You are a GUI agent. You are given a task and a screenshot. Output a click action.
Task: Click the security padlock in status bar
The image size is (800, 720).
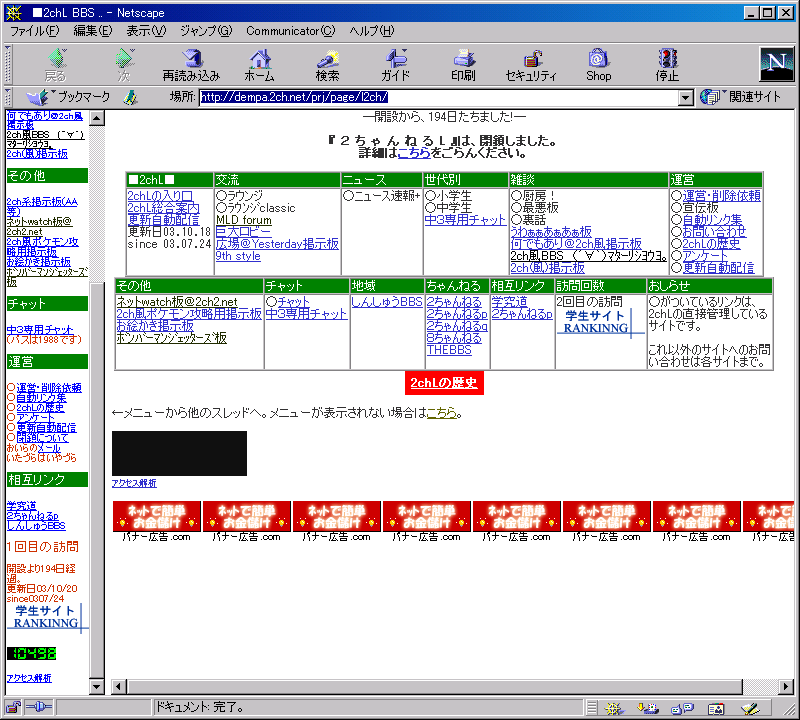(x=13, y=707)
